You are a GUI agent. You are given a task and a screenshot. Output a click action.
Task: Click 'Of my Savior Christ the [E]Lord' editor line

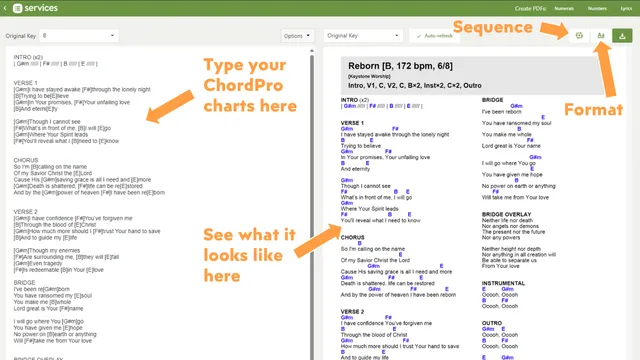(53, 173)
